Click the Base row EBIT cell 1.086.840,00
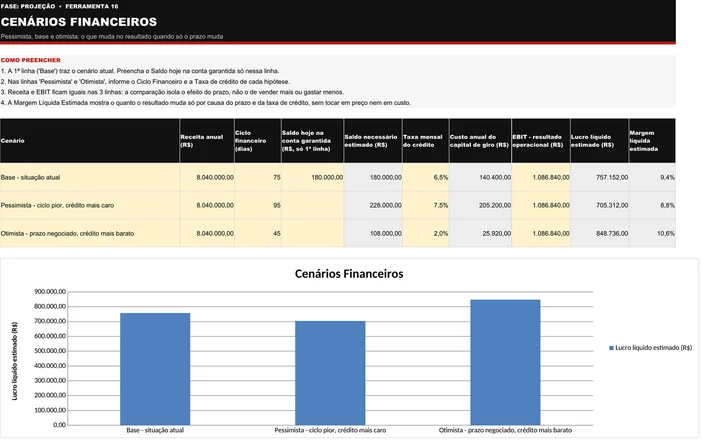The height and width of the screenshot is (441, 702). click(541, 177)
